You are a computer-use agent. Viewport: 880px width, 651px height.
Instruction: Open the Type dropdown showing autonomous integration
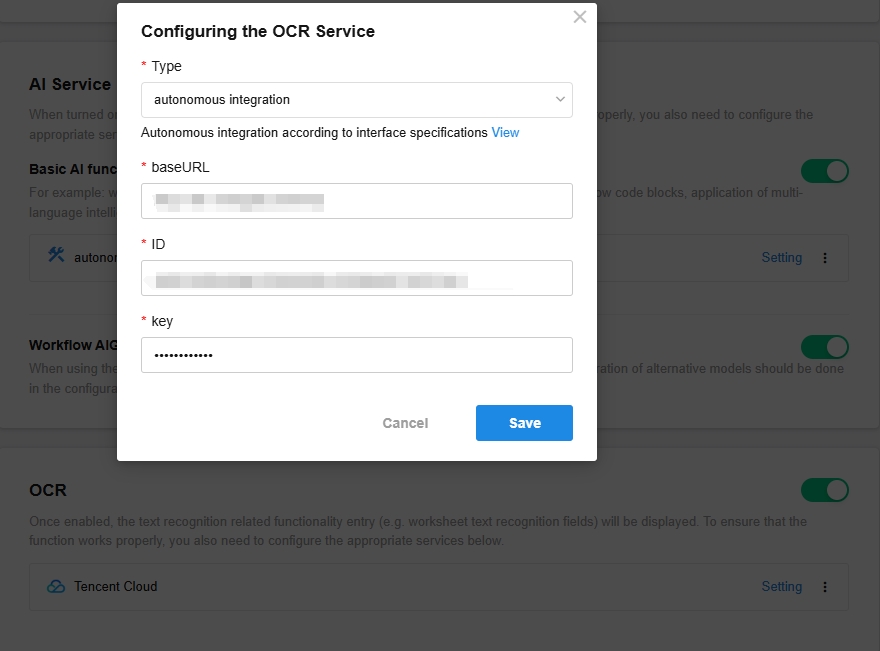click(356, 100)
